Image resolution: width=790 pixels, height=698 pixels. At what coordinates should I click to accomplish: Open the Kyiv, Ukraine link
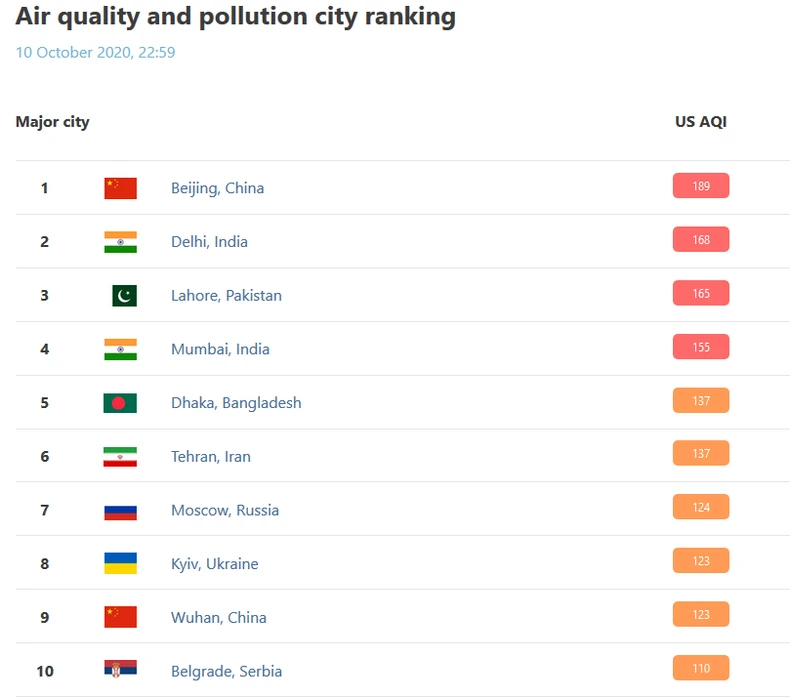coord(214,564)
